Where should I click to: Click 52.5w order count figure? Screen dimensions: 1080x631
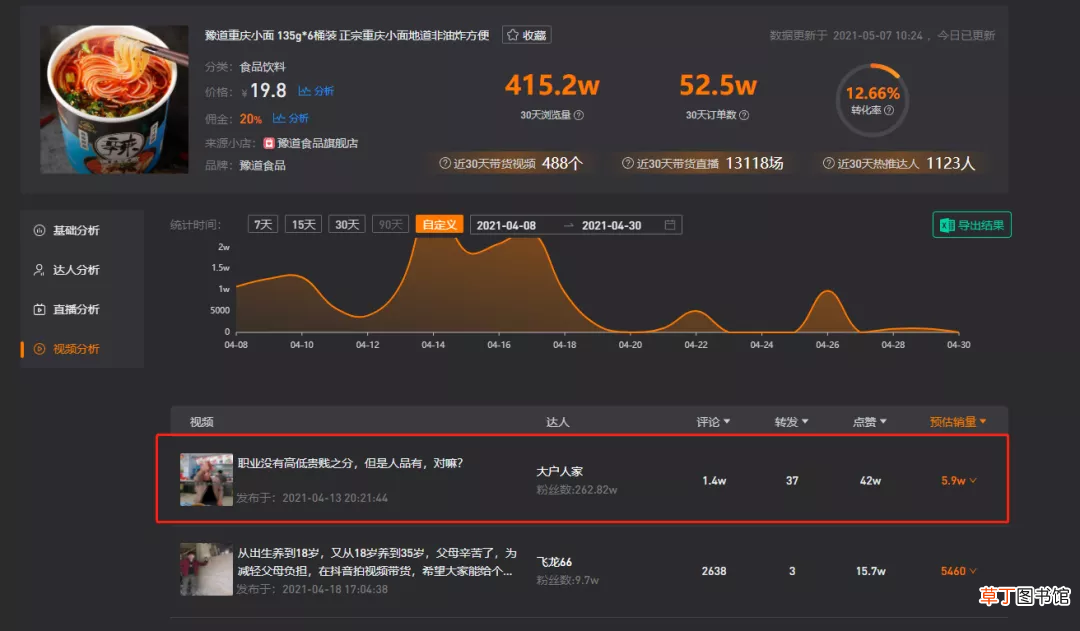(718, 85)
